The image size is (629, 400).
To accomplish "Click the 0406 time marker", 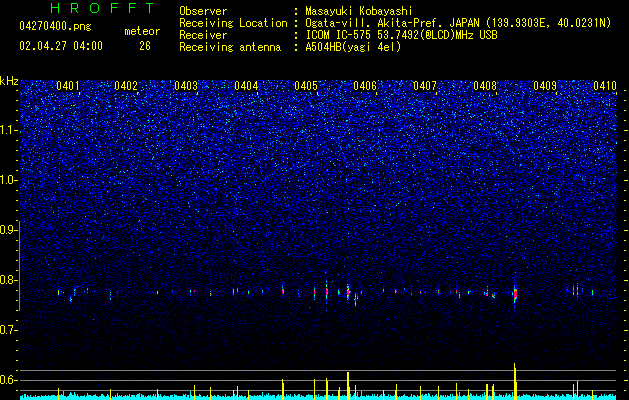I will point(365,86).
